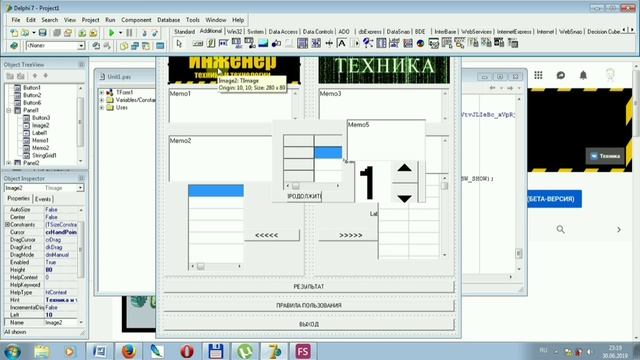The image size is (640, 360).
Task: Click the ПРАВИЛА ПОЛЬЗОВАНИЯ button
Action: (x=309, y=305)
